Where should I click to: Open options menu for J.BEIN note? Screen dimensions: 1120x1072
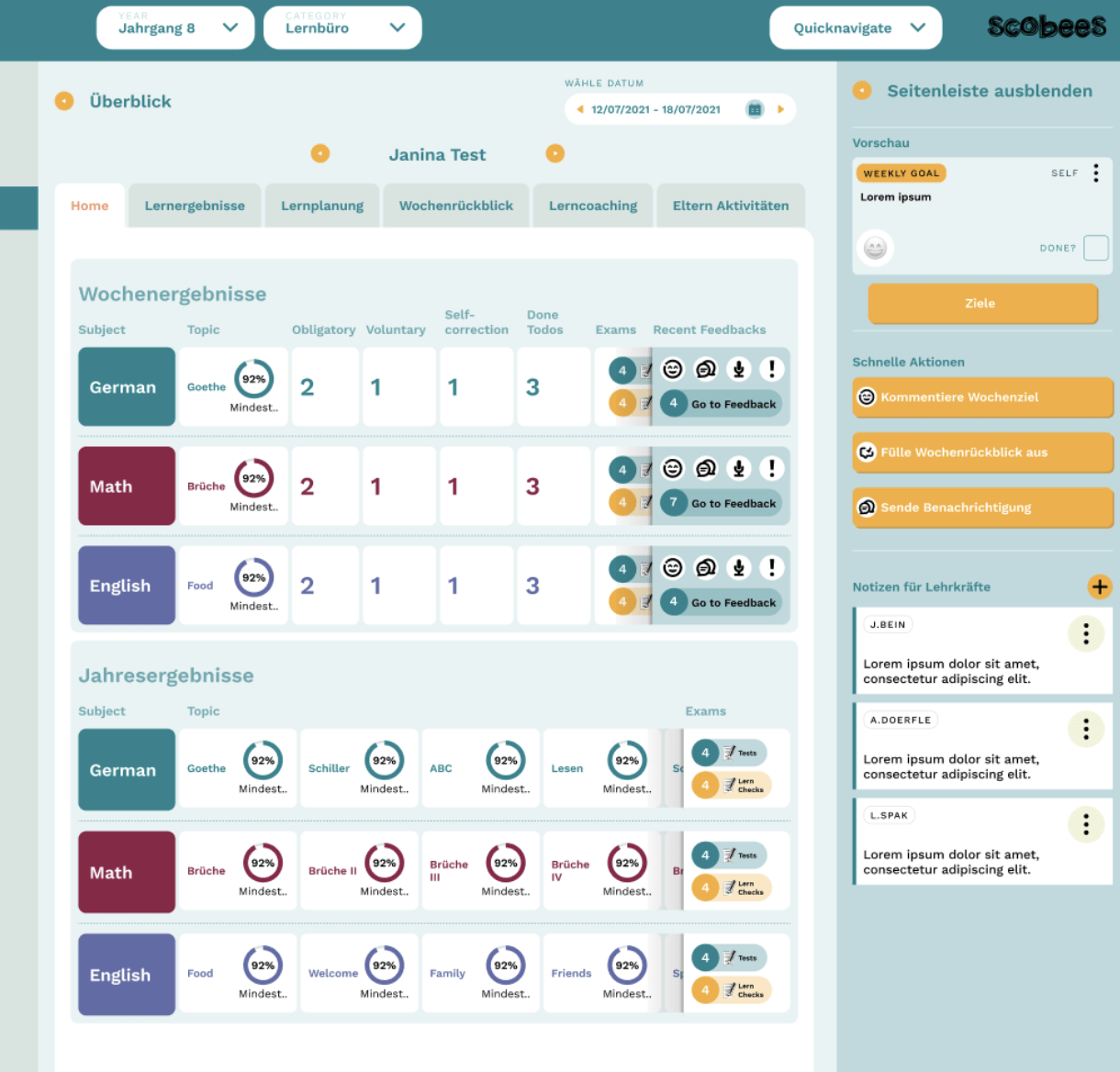[1086, 633]
